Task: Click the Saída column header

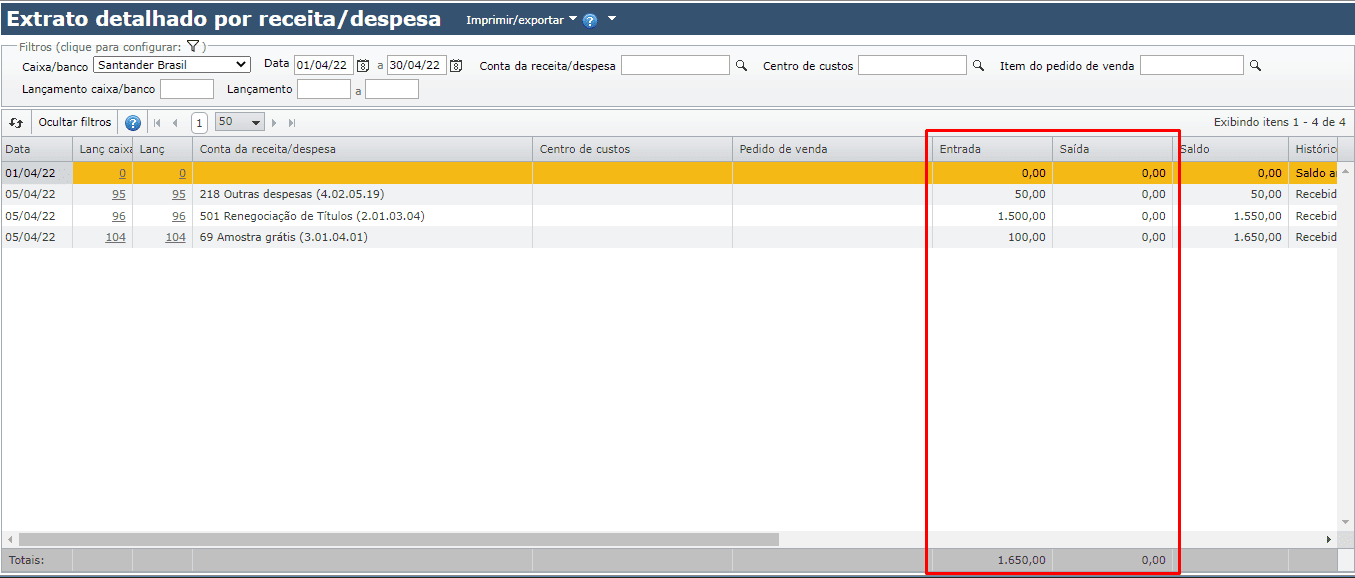Action: (1112, 149)
